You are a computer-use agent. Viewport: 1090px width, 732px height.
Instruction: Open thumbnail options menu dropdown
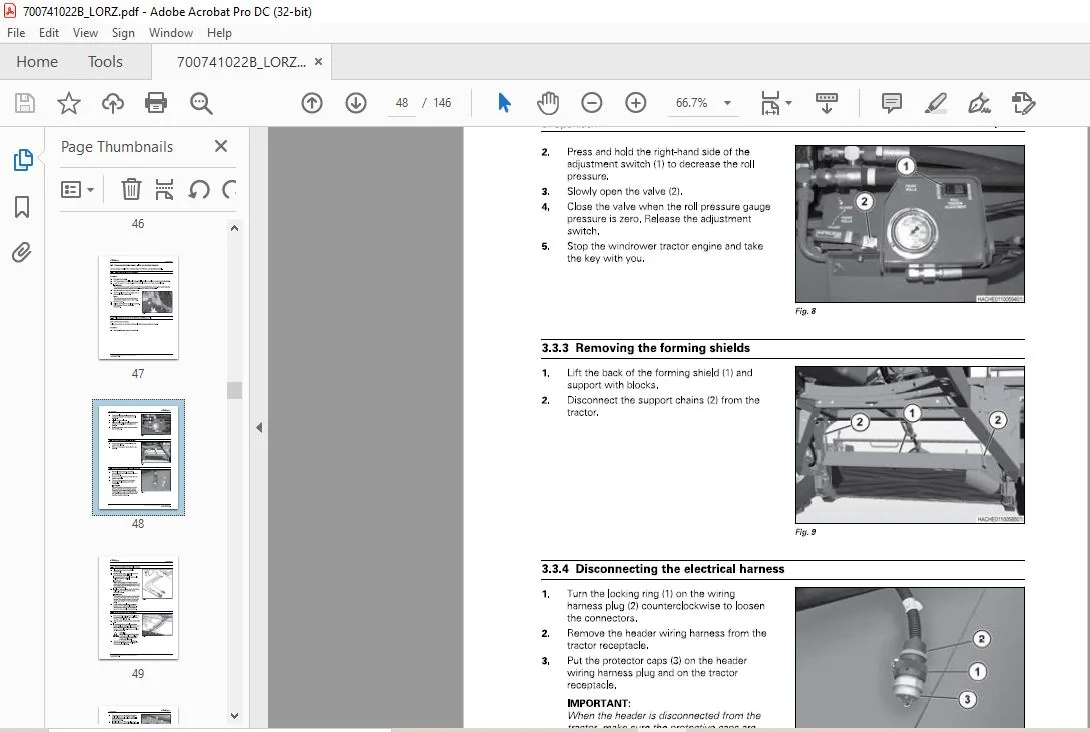pos(78,189)
